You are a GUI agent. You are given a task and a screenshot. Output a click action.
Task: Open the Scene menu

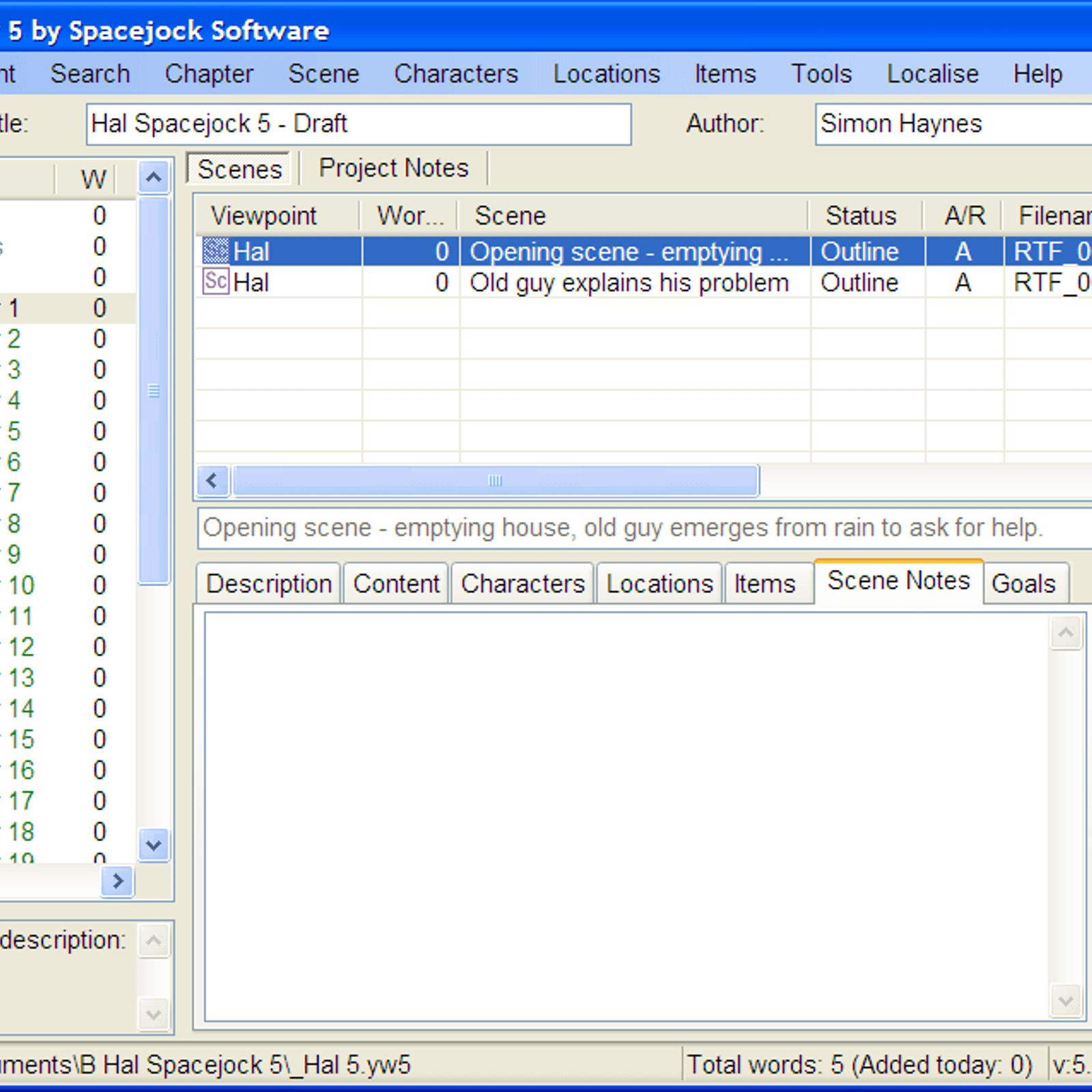pos(324,74)
